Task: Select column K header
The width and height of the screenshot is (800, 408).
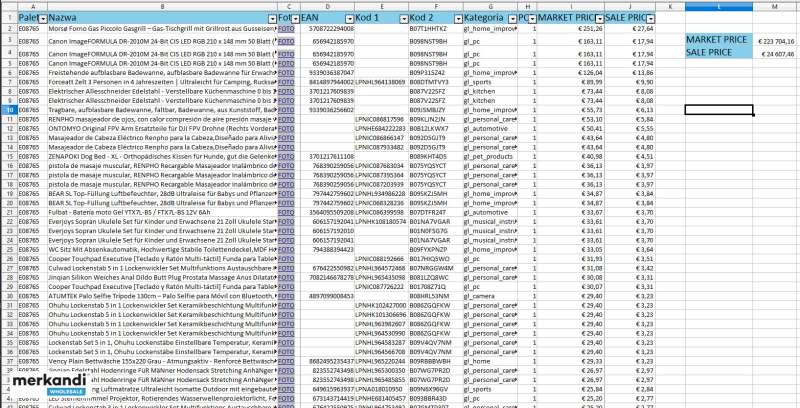Action: [670, 7]
